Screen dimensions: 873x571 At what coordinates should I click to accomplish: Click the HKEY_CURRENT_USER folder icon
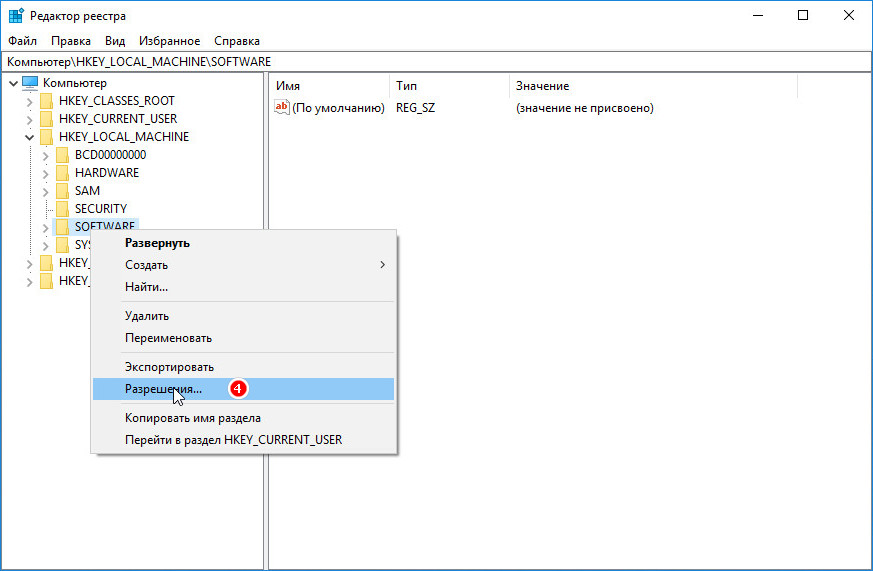tap(47, 119)
